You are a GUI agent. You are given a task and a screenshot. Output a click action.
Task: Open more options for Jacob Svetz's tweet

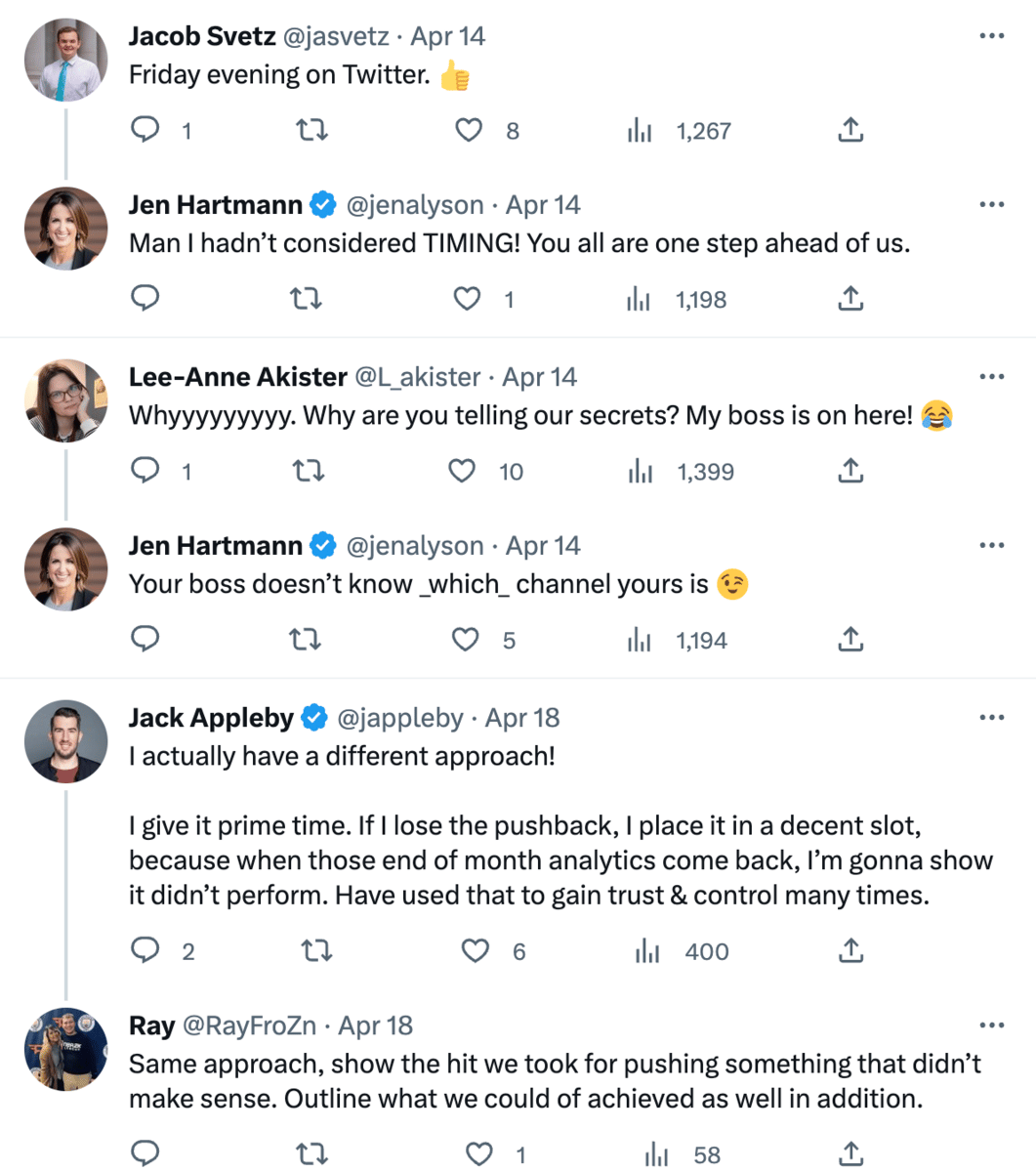pos(991,36)
